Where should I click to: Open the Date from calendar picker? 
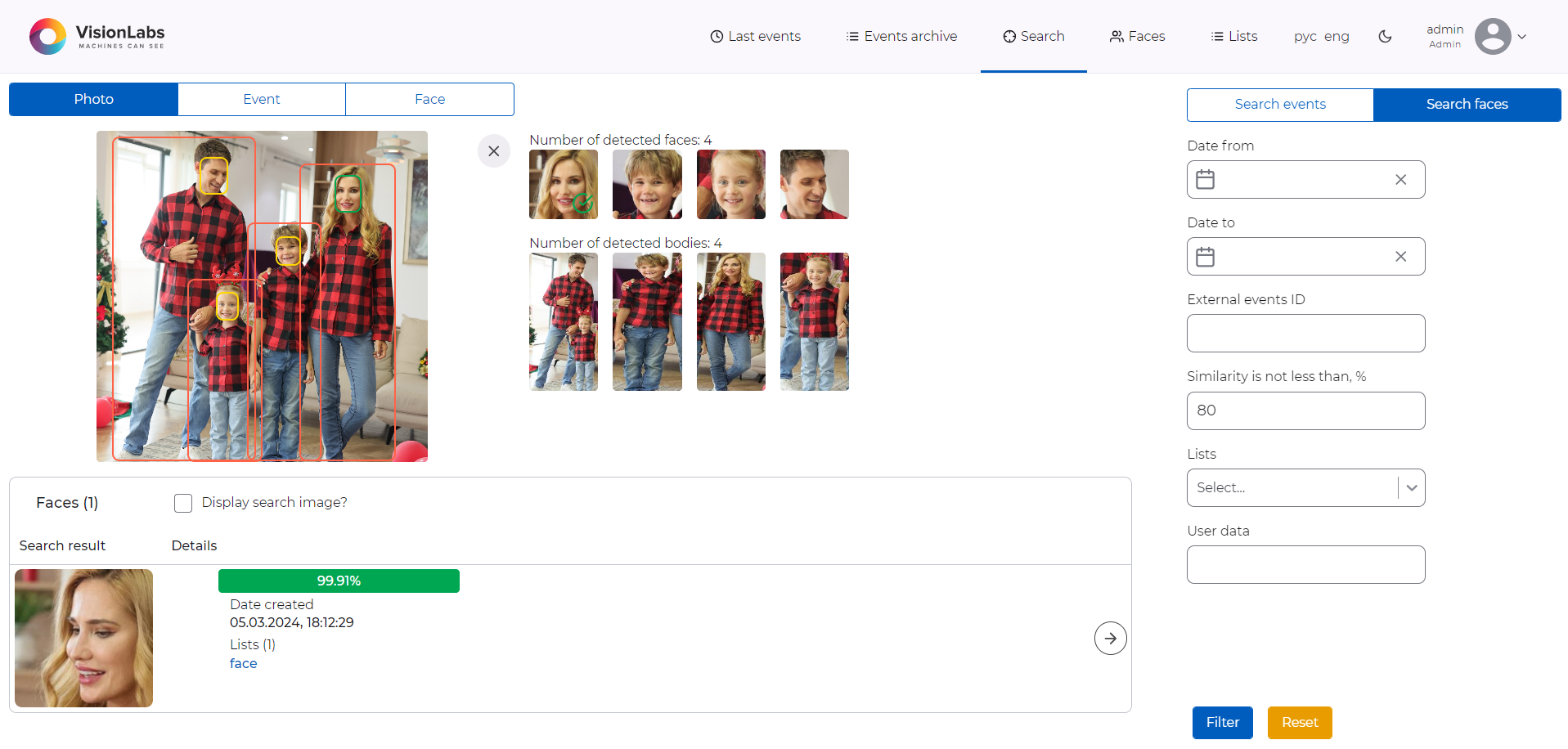(x=1204, y=179)
